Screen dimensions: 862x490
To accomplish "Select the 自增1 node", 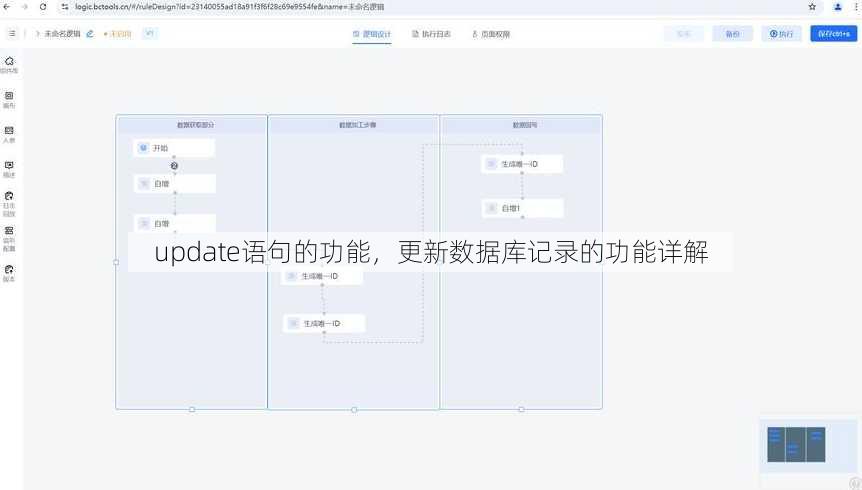I will tap(522, 208).
